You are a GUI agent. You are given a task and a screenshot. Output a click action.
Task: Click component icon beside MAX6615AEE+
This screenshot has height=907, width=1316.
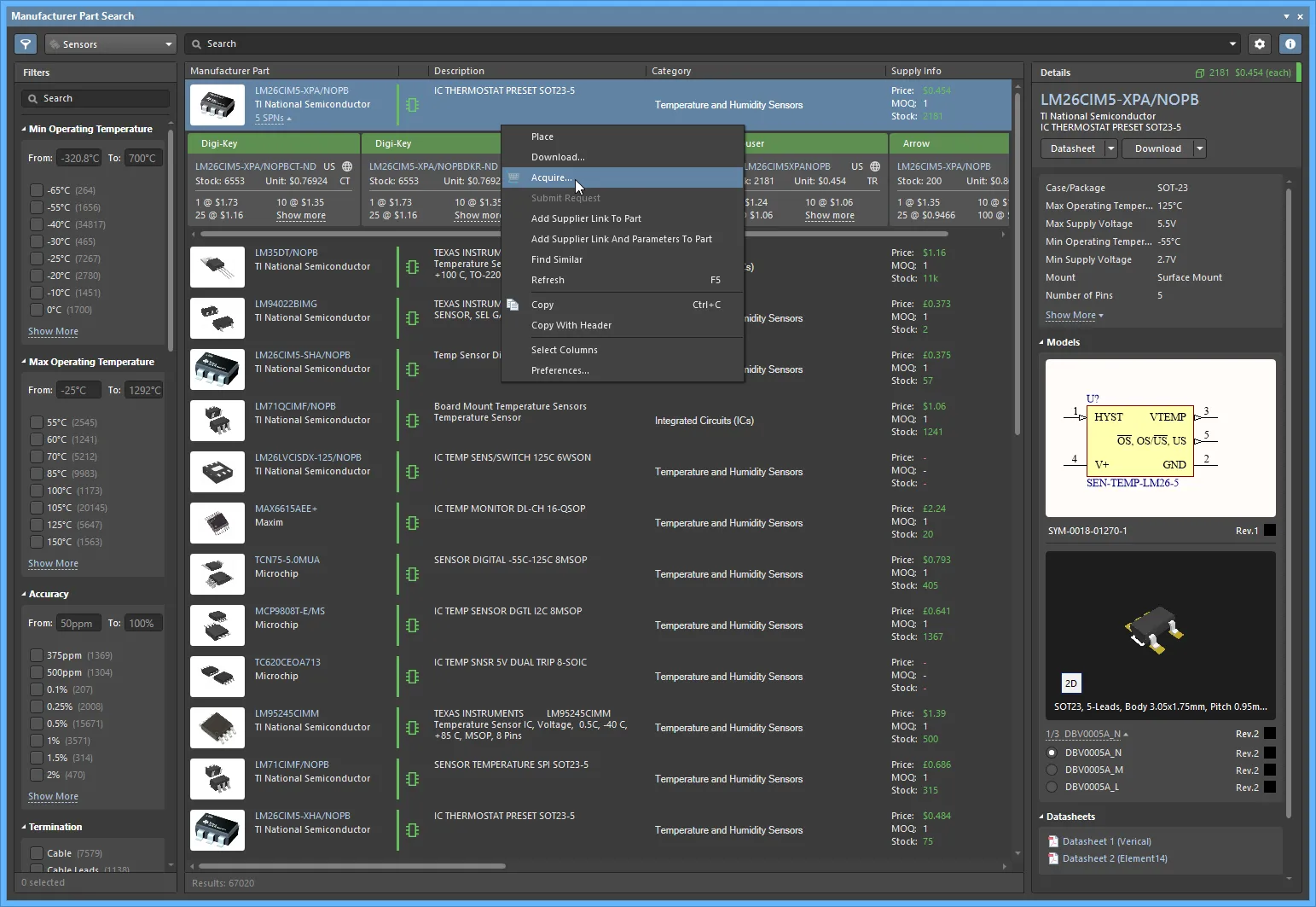tap(413, 523)
